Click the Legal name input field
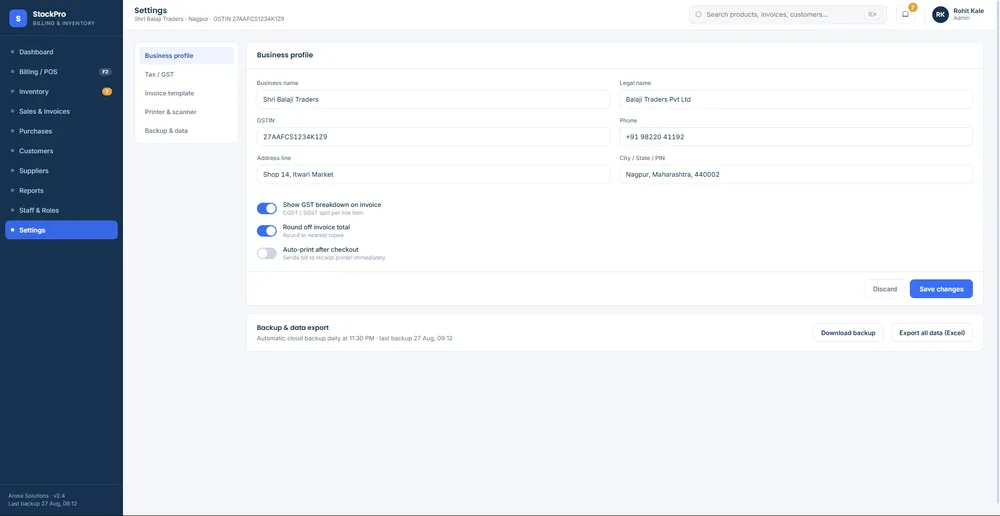Viewport: 1000px width, 516px height. point(796,100)
